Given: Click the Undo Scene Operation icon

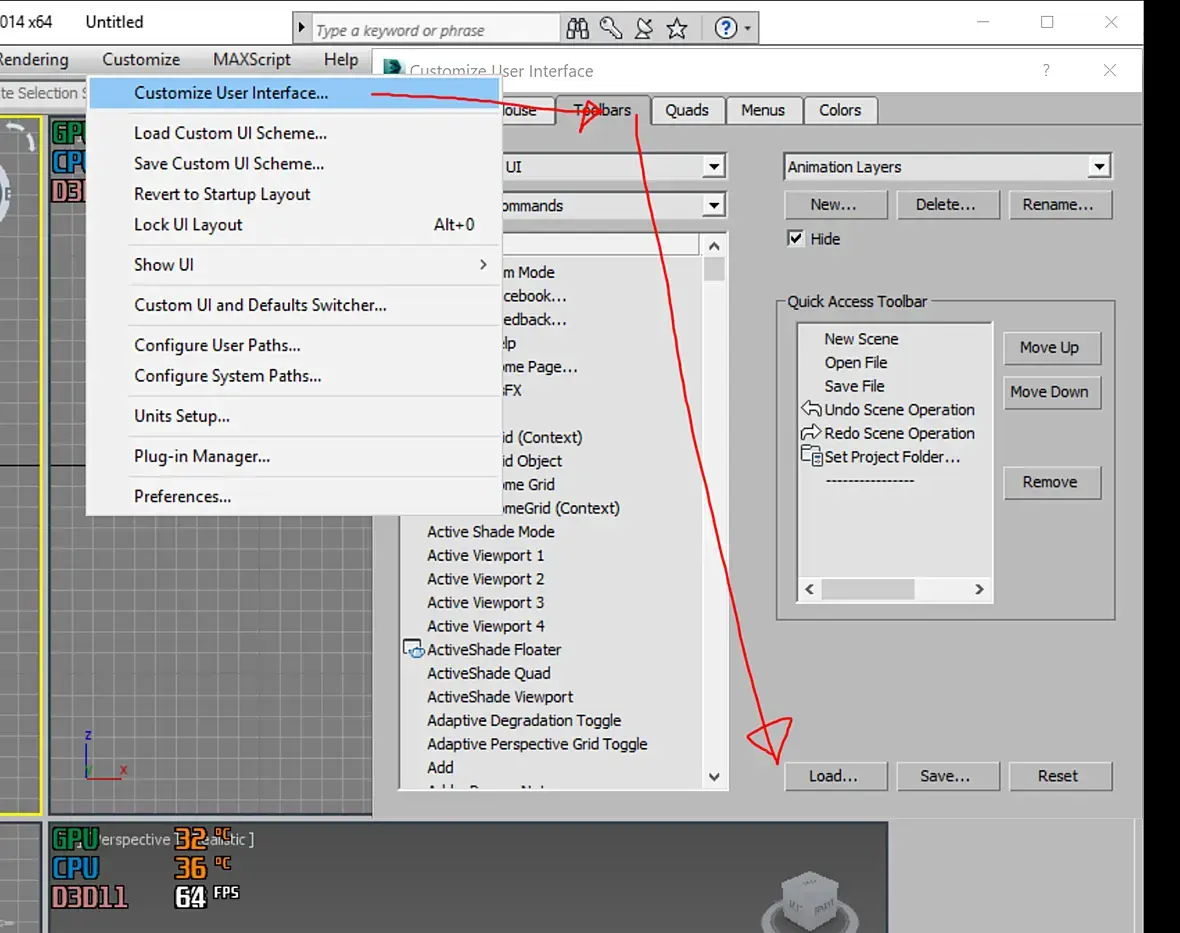Looking at the screenshot, I should (811, 409).
